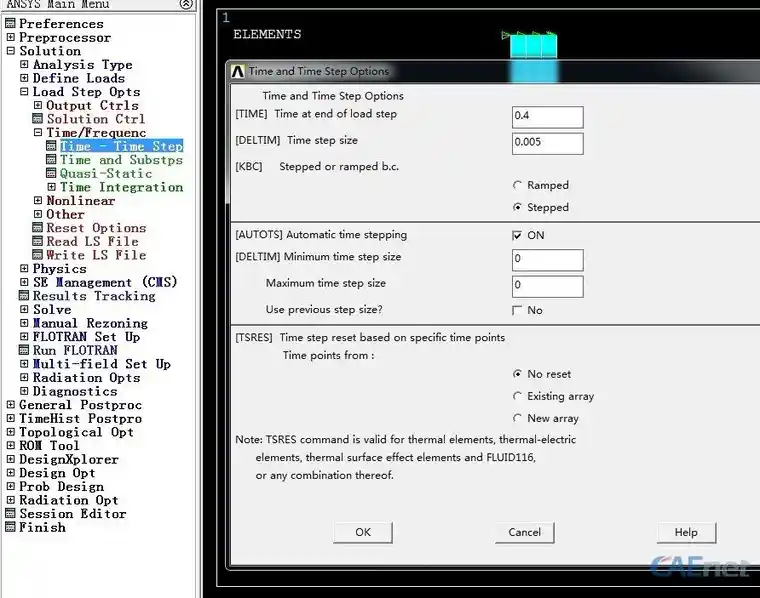This screenshot has width=760, height=598.
Task: Collapse the Load Step Opts node
Action: click(24, 91)
